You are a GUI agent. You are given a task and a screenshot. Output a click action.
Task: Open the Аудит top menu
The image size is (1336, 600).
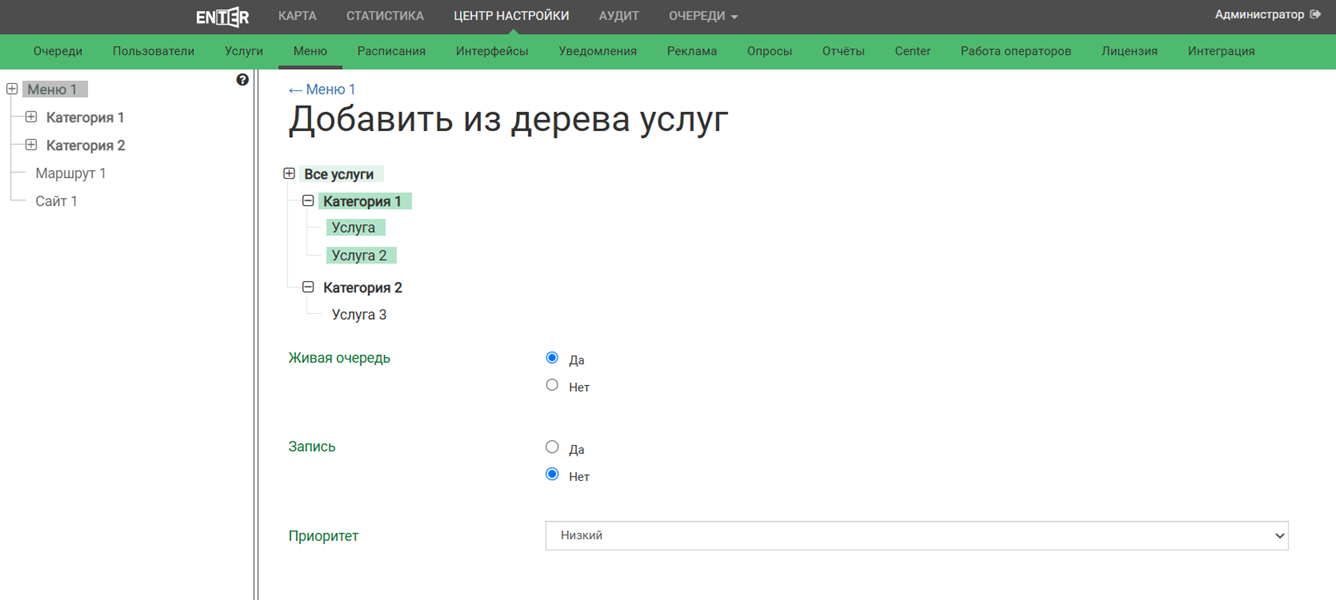coord(619,16)
